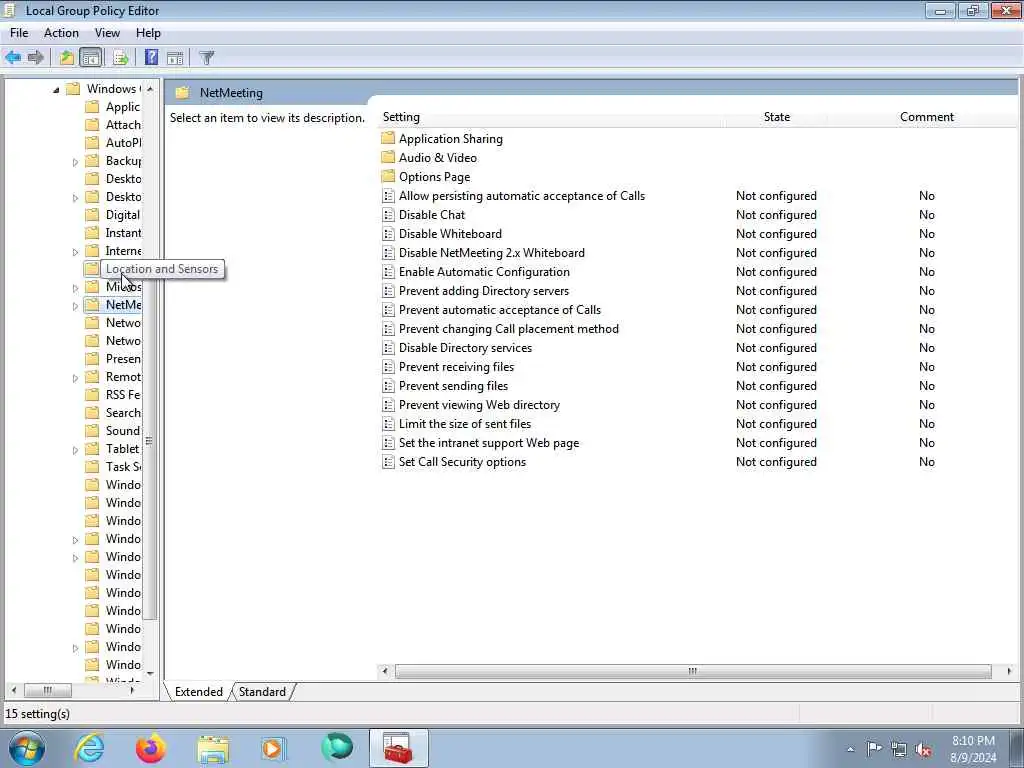Sort by the Comment column header
The width and height of the screenshot is (1024, 768).
pos(927,117)
